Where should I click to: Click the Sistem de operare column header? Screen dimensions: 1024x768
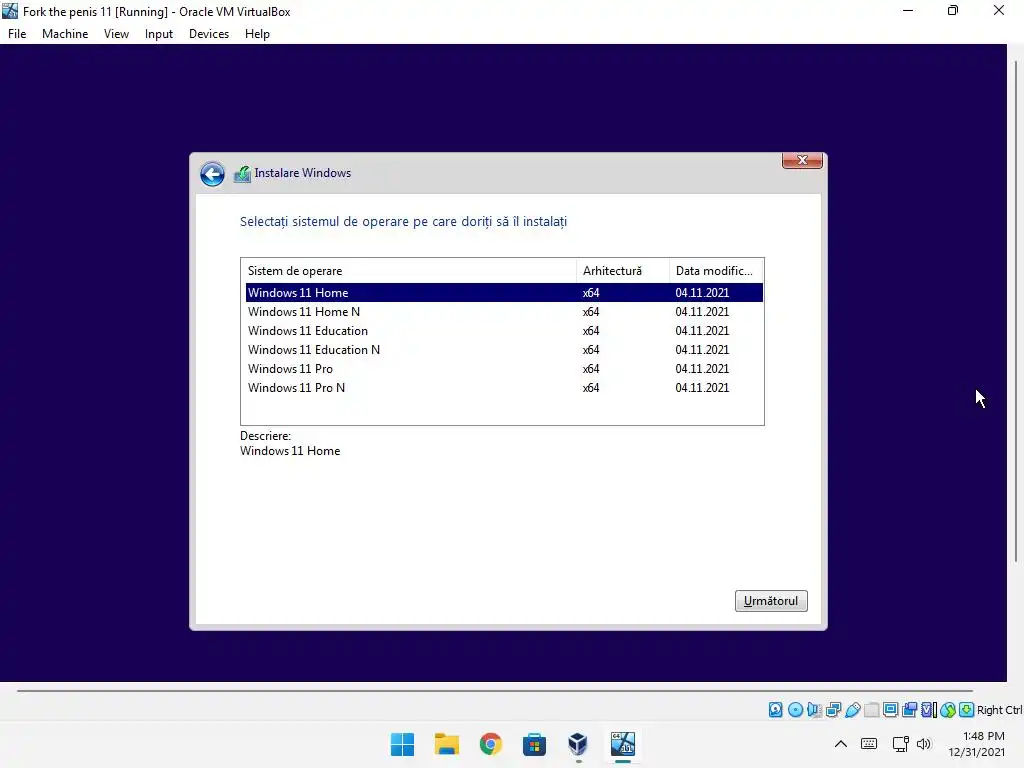tap(409, 270)
